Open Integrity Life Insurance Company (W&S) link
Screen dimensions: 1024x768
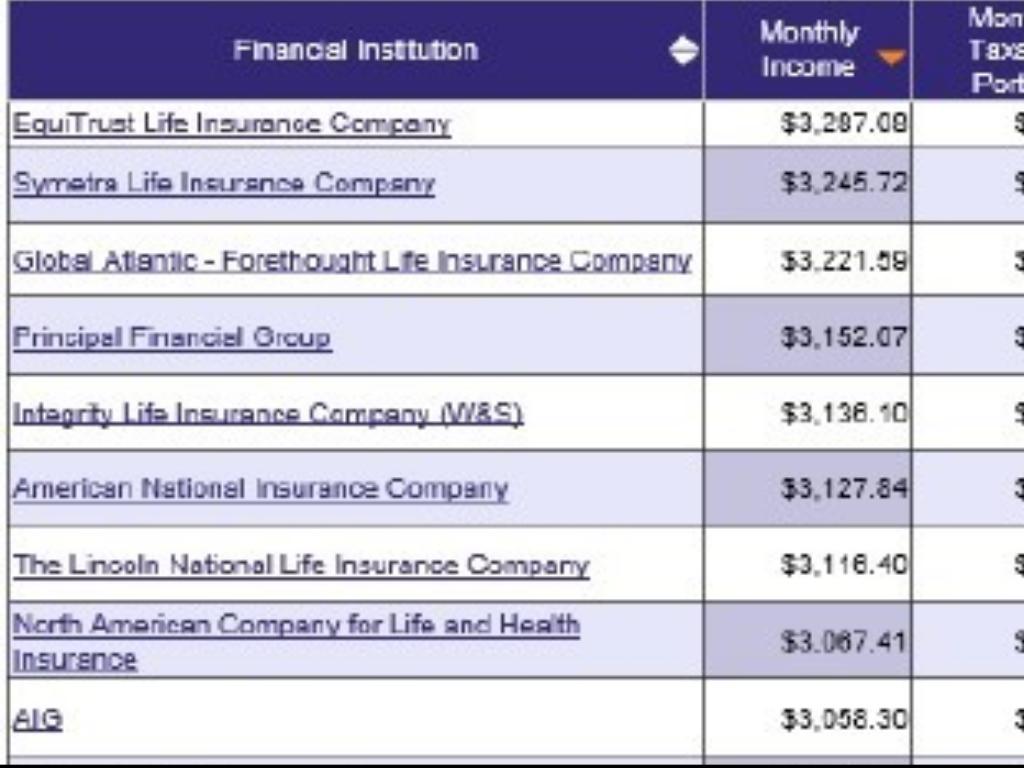click(267, 413)
